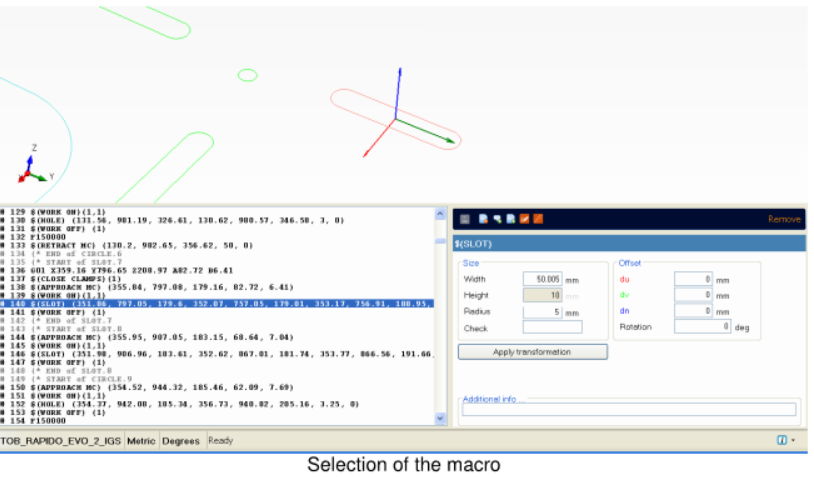Viewport: 814px width, 477px height.
Task: Click the Radius input field
Action: (x=543, y=312)
